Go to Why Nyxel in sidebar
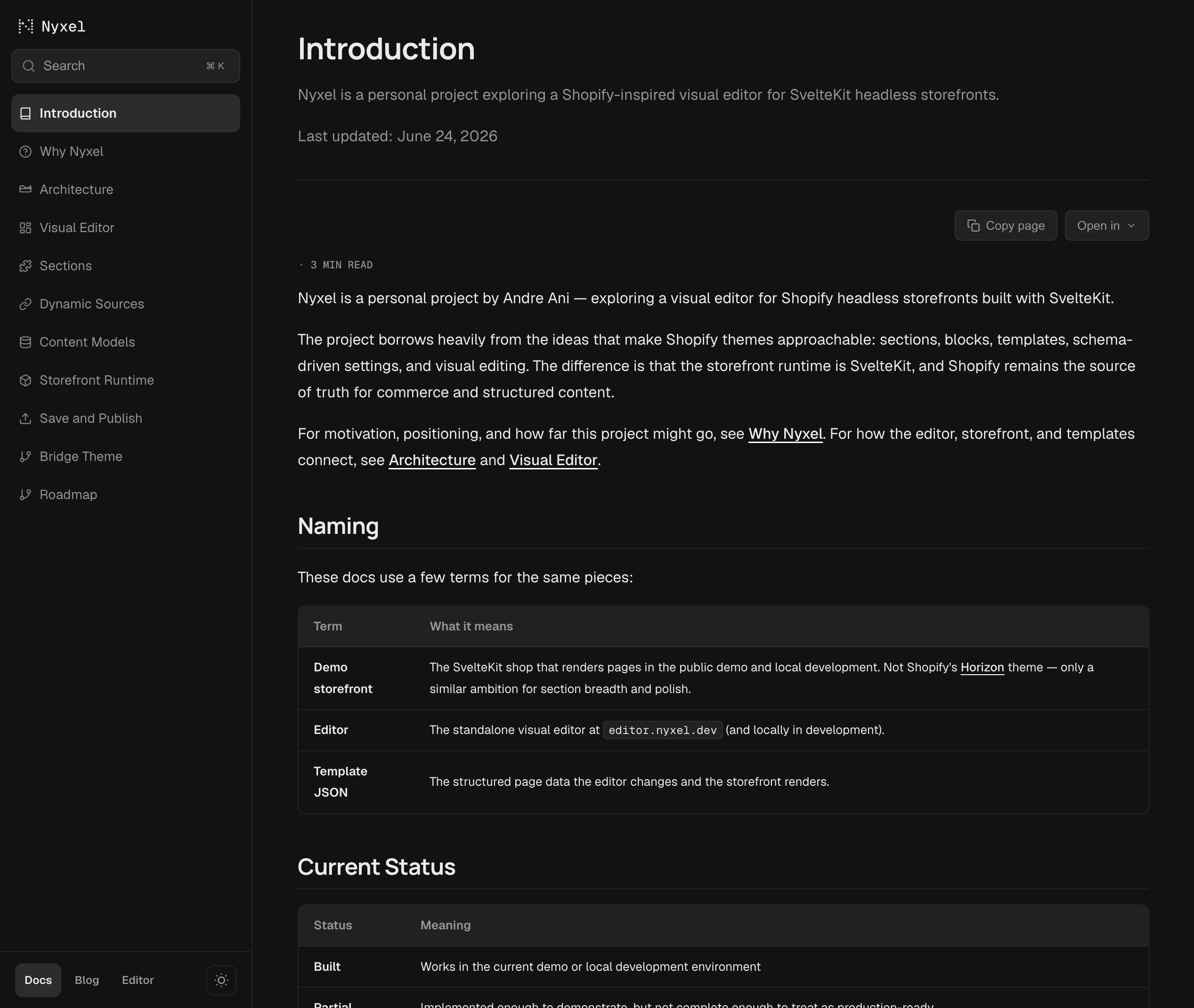 126,152
